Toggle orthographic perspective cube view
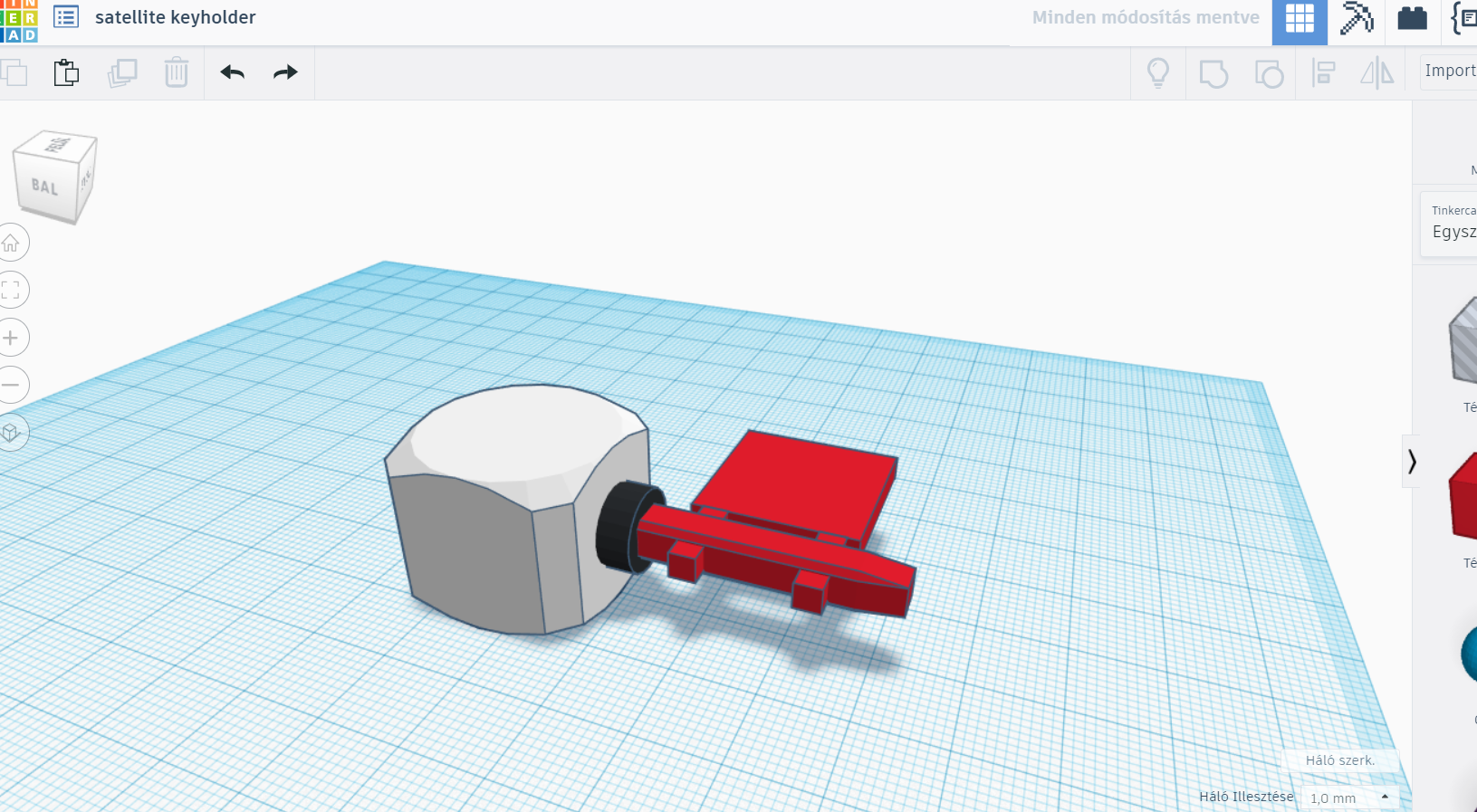 11,432
